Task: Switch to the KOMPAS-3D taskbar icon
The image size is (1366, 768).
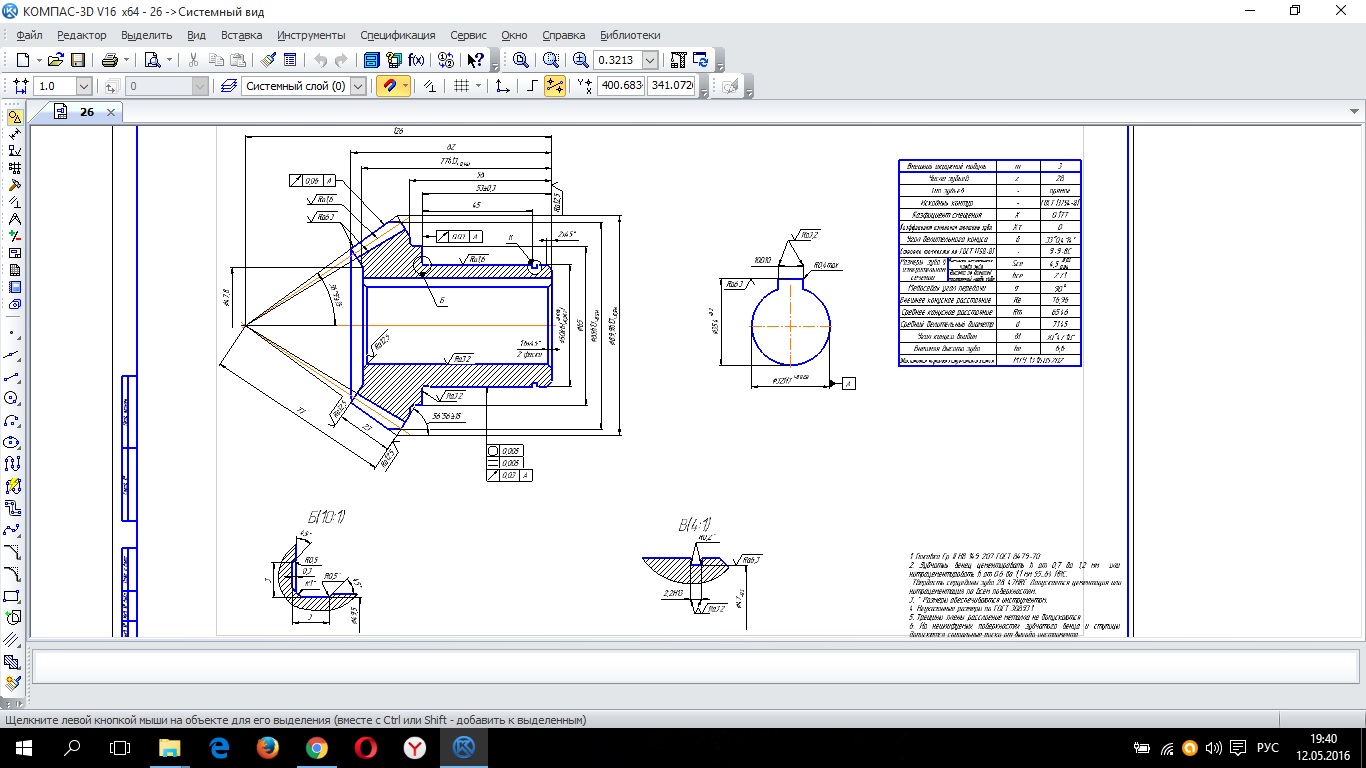Action: [463, 747]
